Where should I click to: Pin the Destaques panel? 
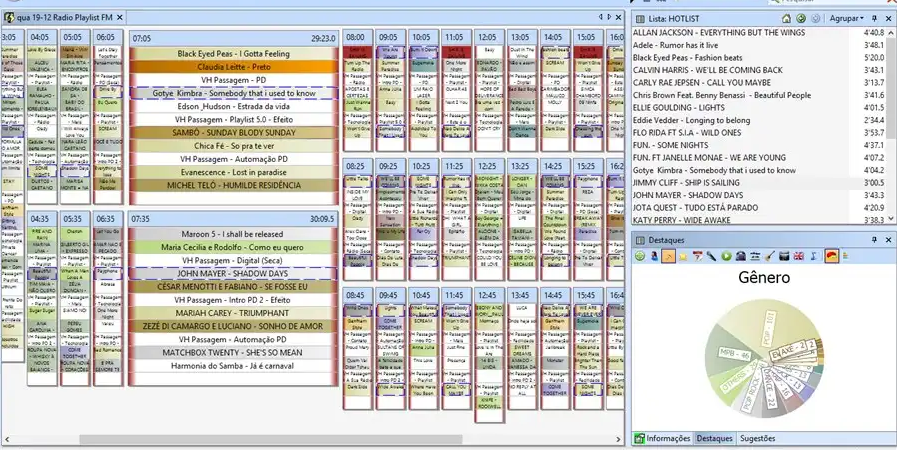(x=875, y=240)
